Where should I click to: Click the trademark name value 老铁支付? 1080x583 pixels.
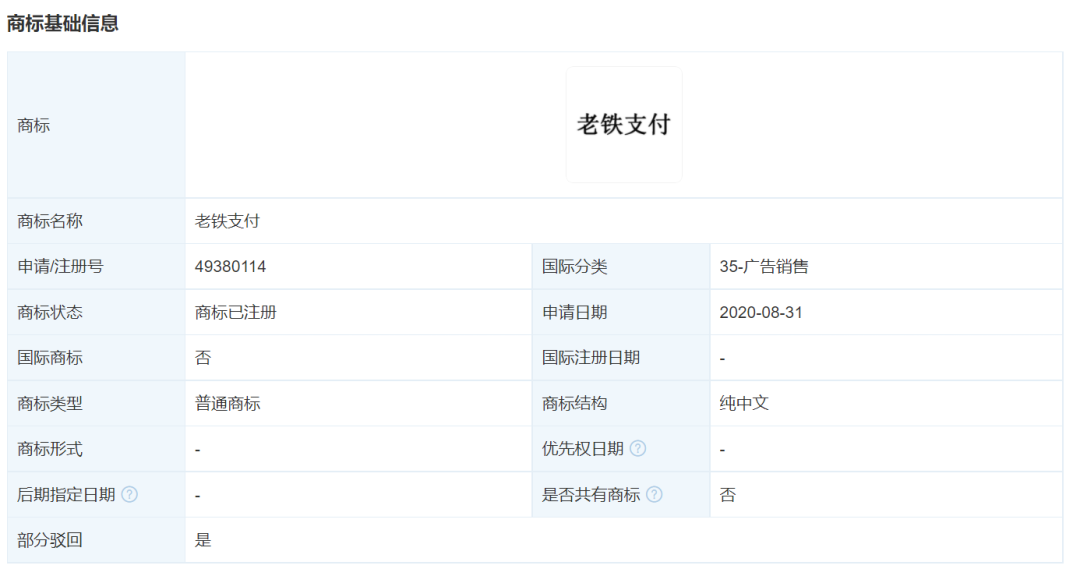click(x=227, y=221)
